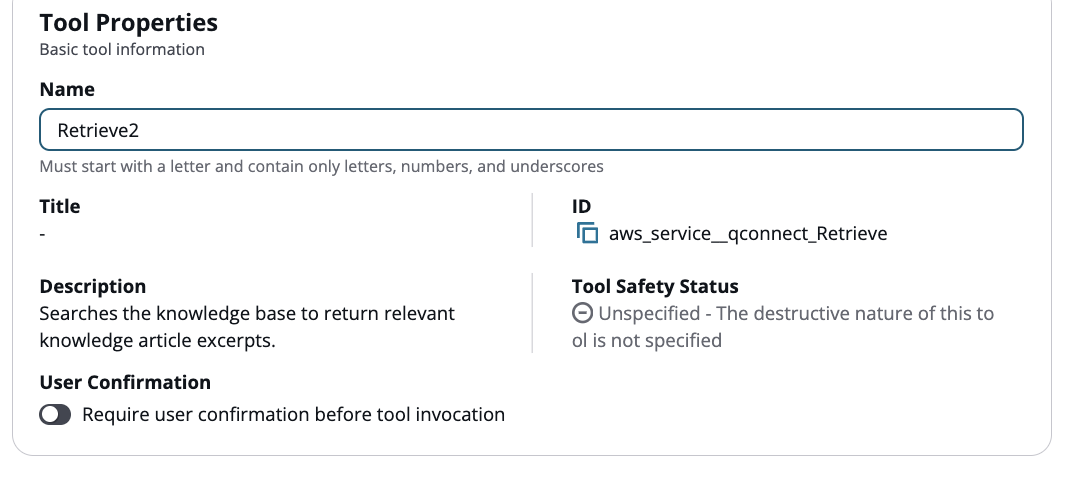Image resolution: width=1074 pixels, height=480 pixels.
Task: Click the 'Basic tool information' subtitle
Action: (122, 49)
